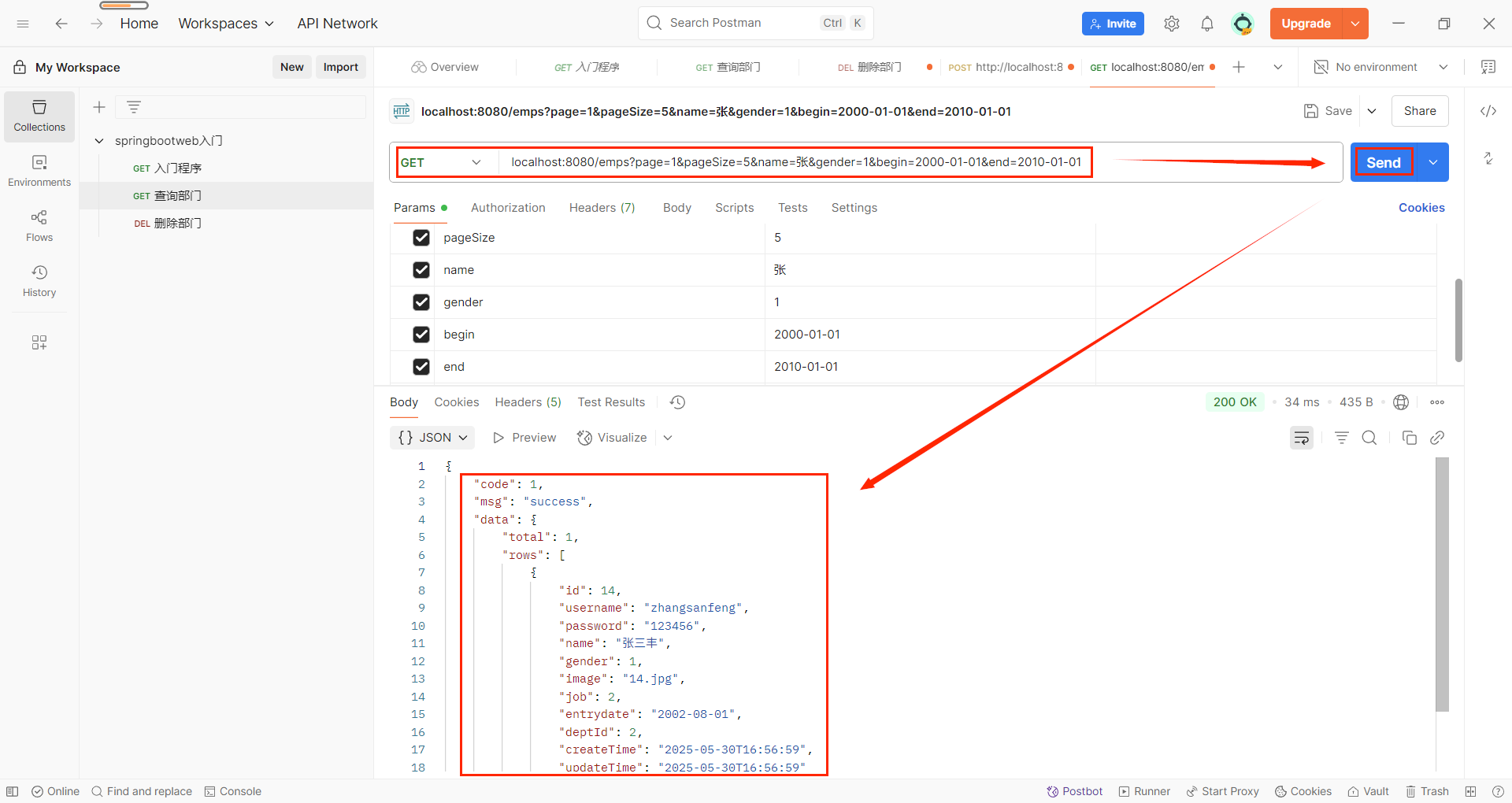
Task: Uncheck the pageSize parameter
Action: click(x=421, y=238)
